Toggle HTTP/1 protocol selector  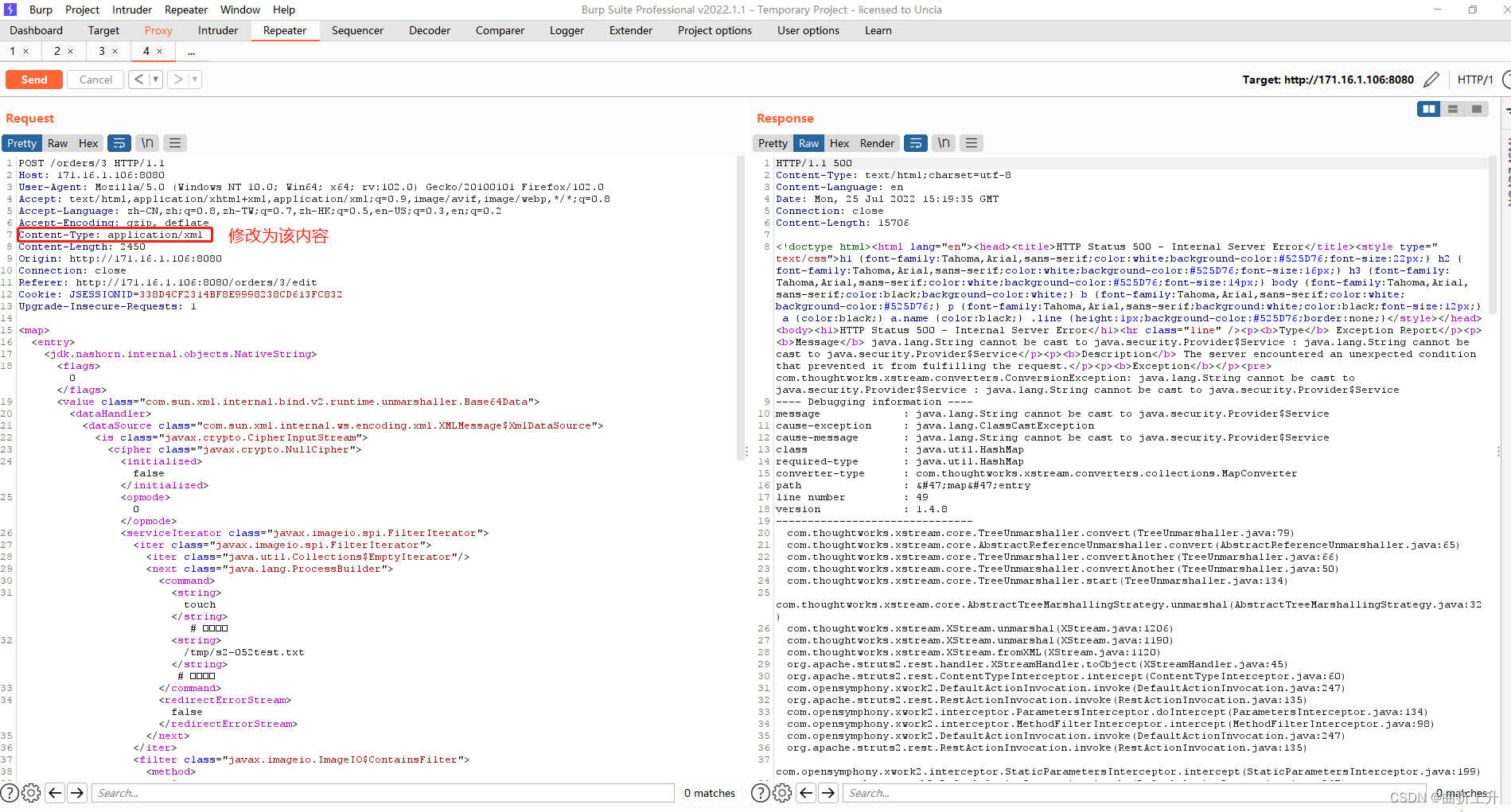click(1475, 80)
